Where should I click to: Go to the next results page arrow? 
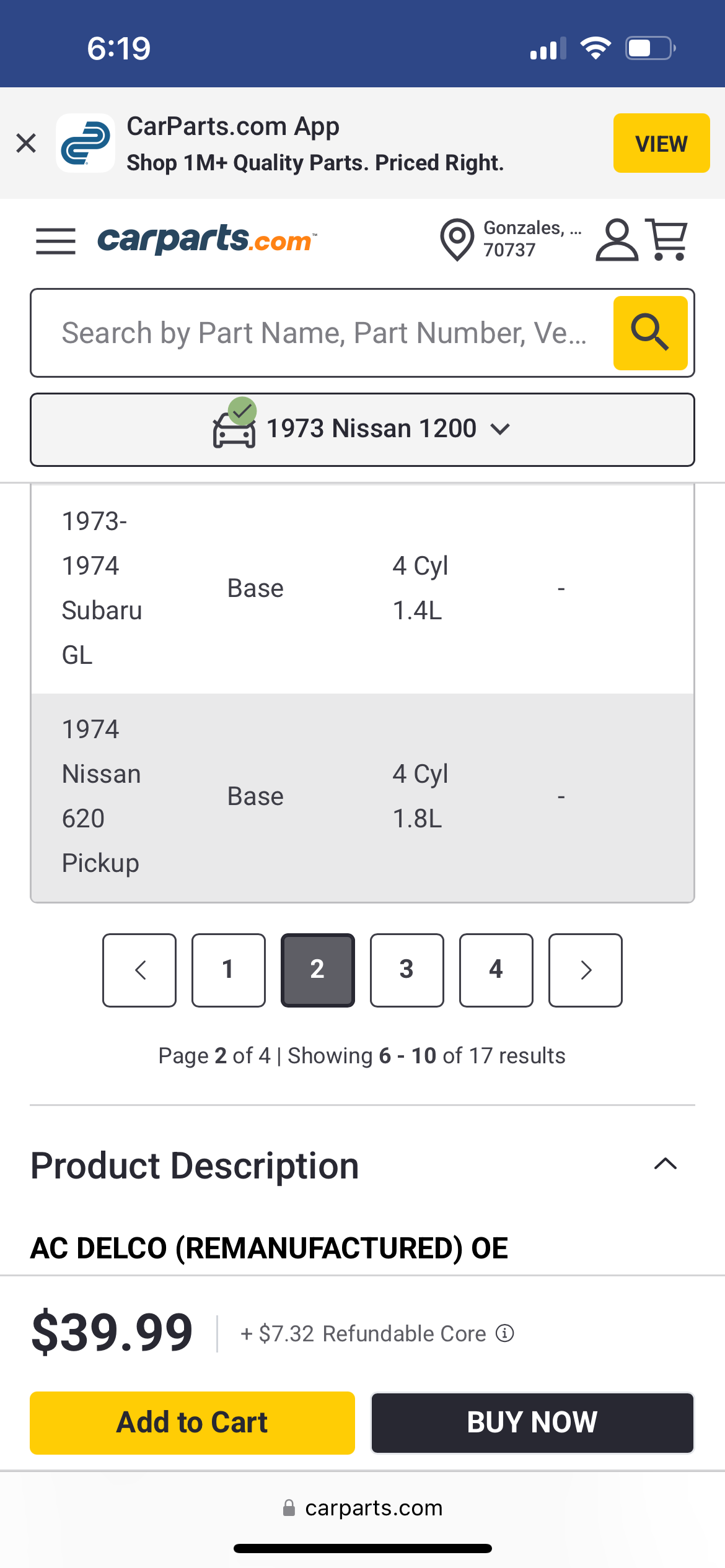coord(586,970)
